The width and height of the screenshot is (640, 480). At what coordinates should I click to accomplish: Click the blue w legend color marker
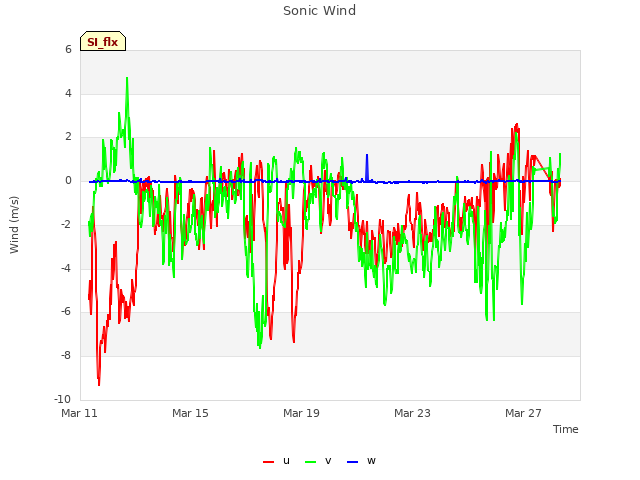point(352,462)
